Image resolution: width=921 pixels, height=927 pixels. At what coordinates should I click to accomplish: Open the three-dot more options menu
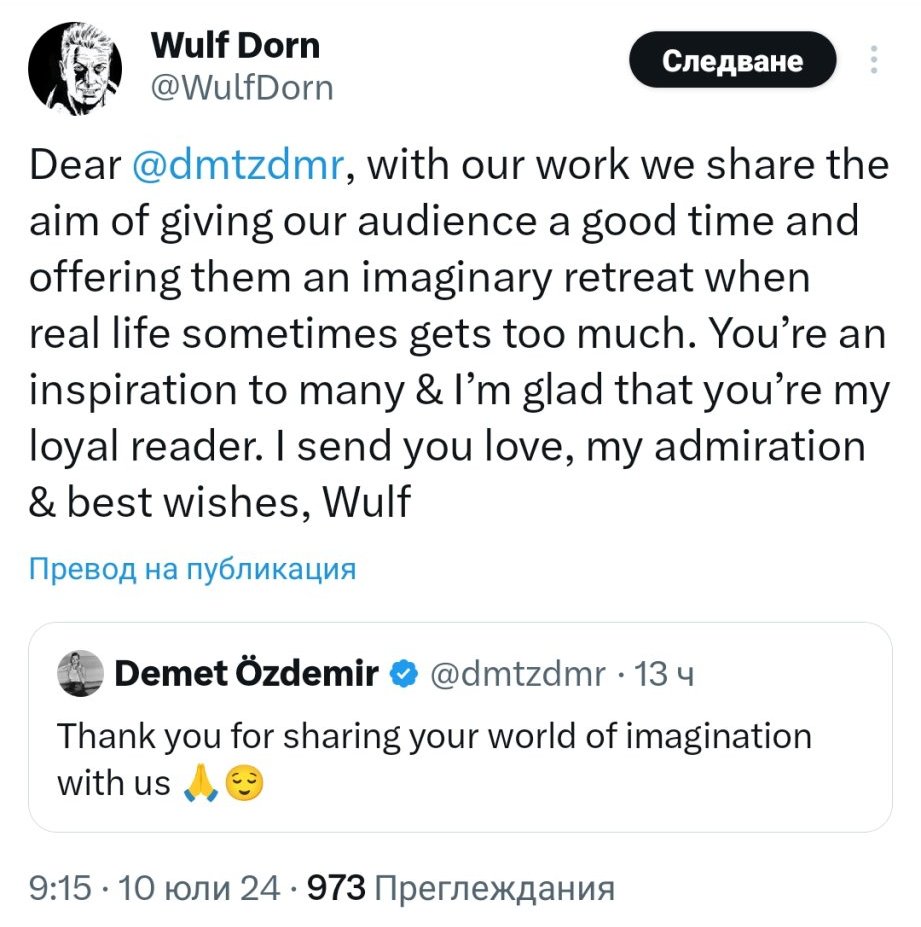click(874, 62)
